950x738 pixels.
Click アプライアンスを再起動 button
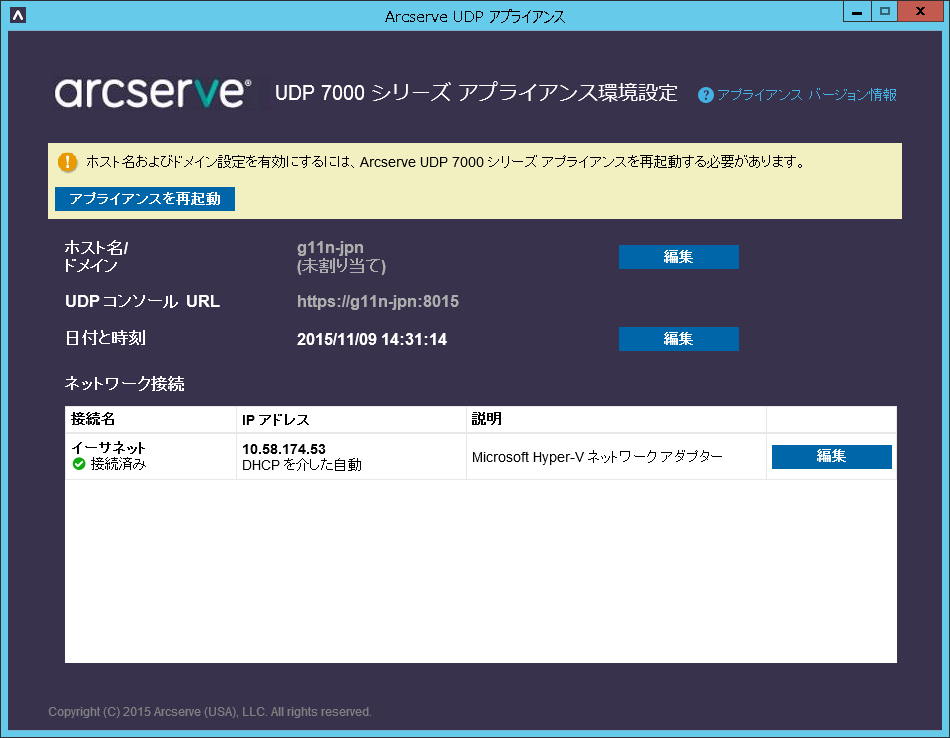pos(145,199)
